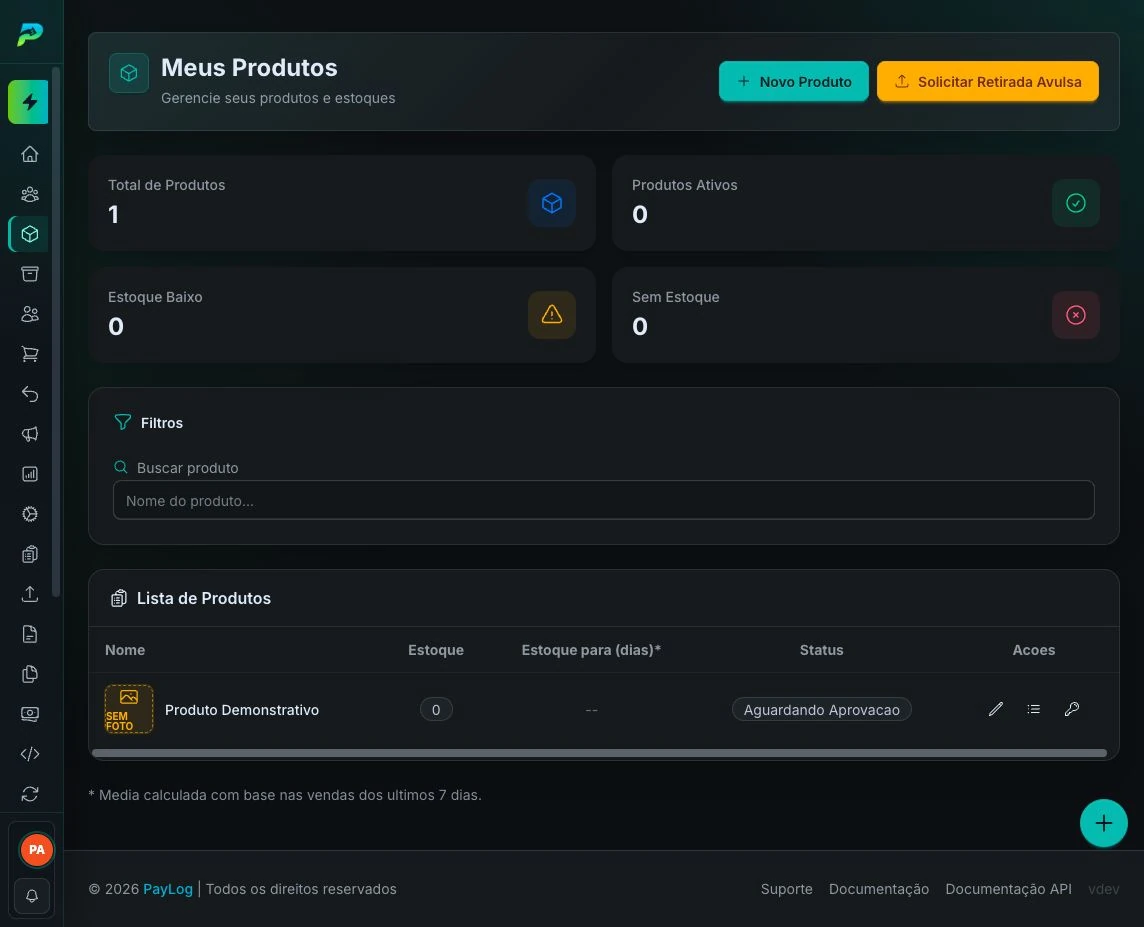Viewport: 1144px width, 927px height.
Task: Click the Total de Produtos label
Action: 166,185
